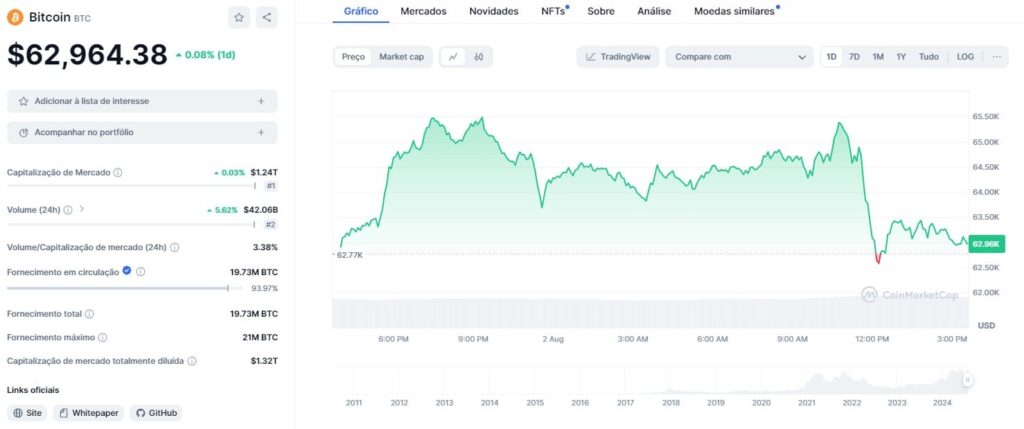The height and width of the screenshot is (429, 1024).
Task: Click the #2 volume rank badge
Action: (x=270, y=225)
